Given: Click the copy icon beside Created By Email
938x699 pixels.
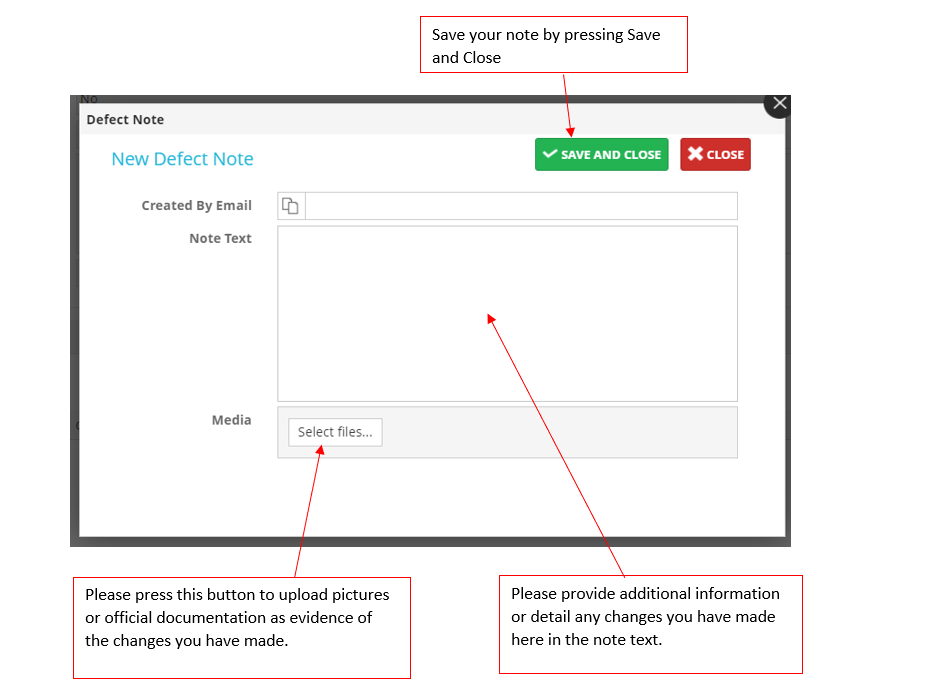Looking at the screenshot, I should [x=290, y=206].
